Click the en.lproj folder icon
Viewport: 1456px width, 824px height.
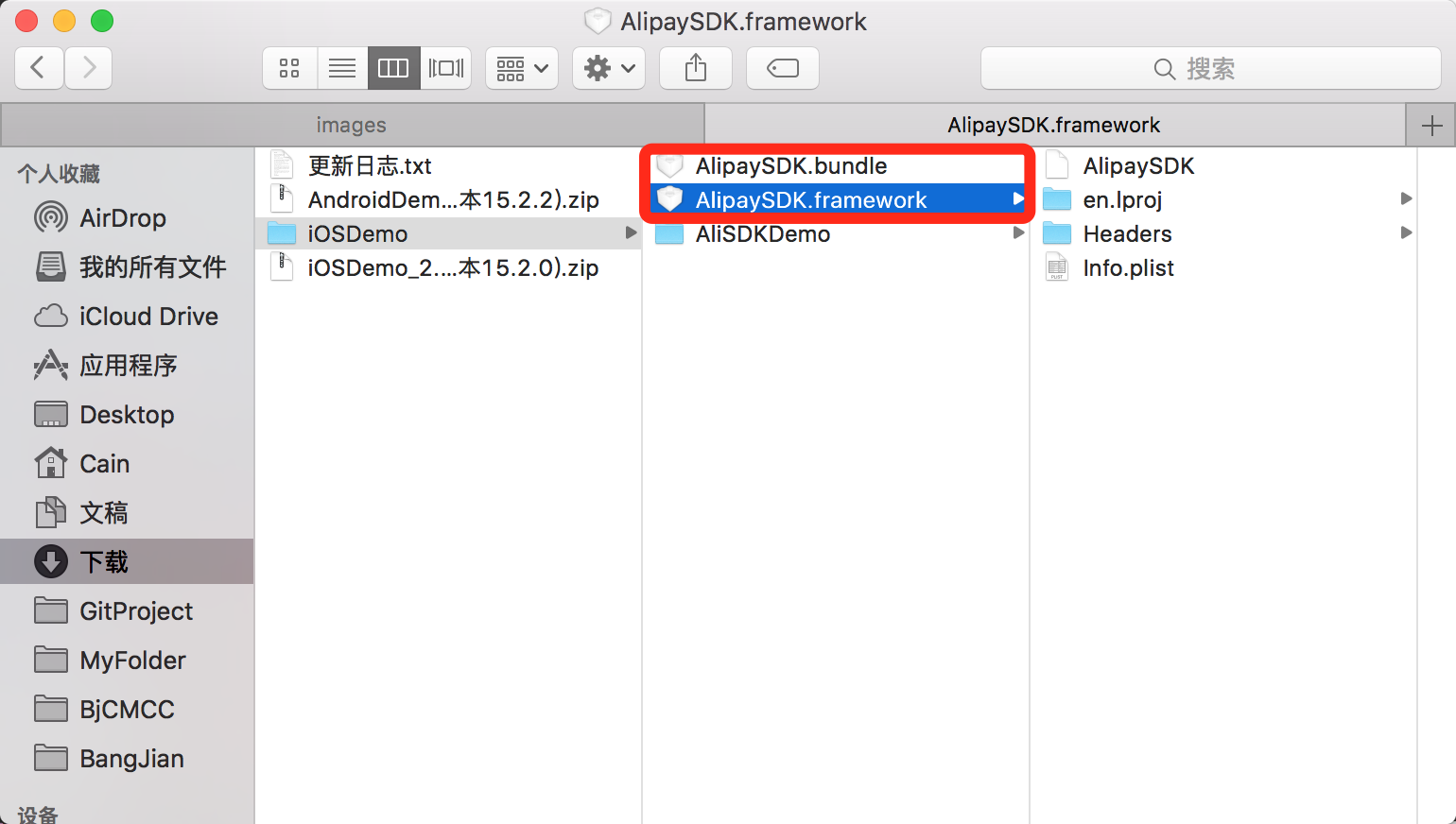[x=1057, y=199]
